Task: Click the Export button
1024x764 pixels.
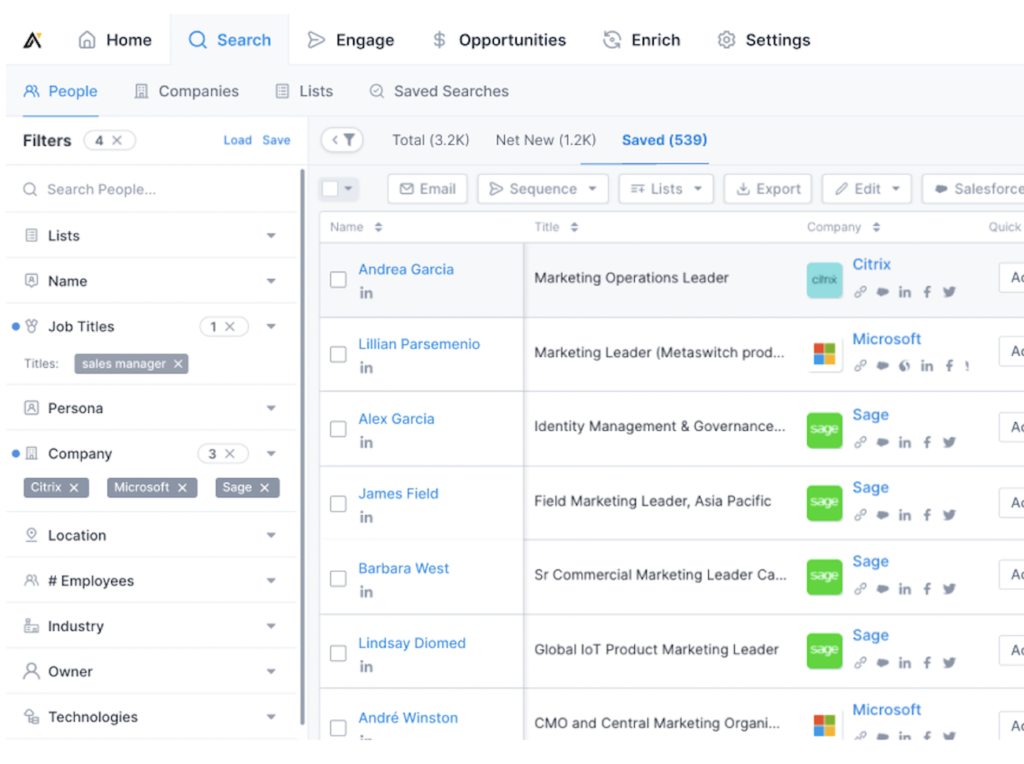Action: [x=768, y=189]
